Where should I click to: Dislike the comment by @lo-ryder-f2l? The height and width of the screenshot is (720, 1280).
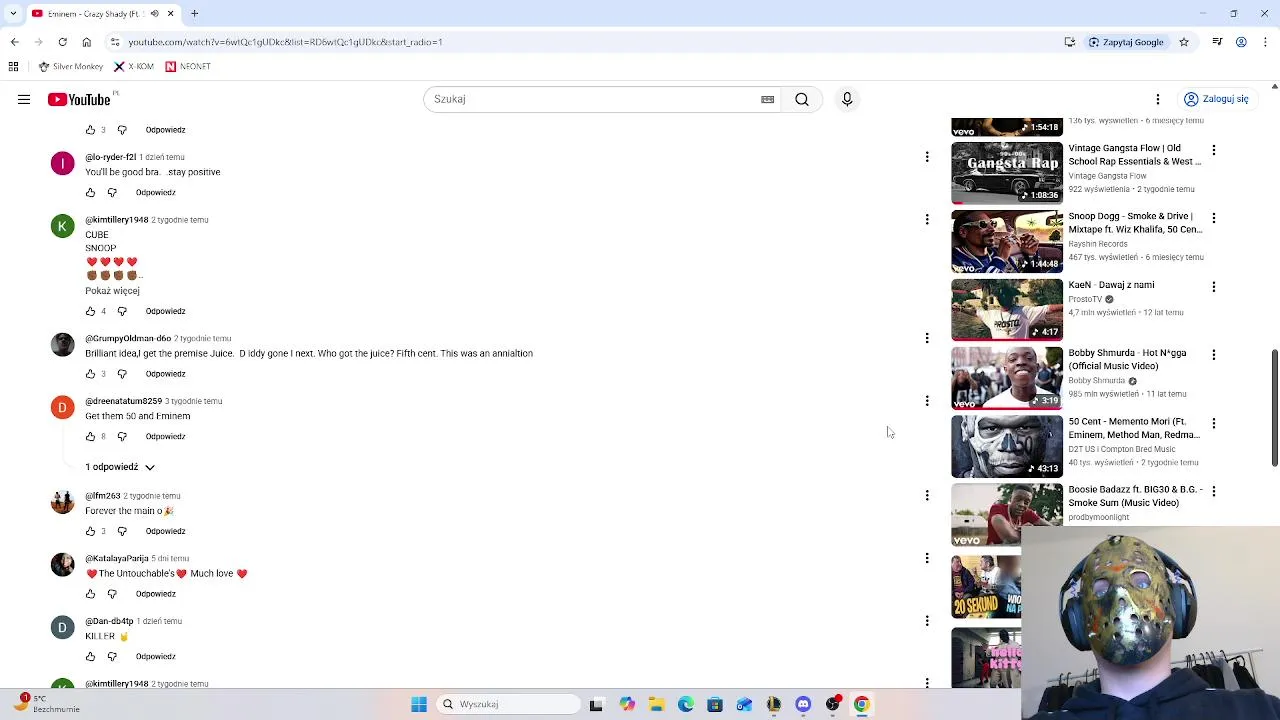click(x=112, y=192)
